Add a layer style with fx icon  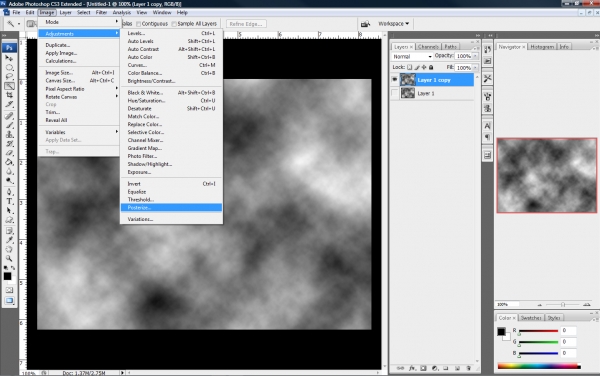(412, 368)
